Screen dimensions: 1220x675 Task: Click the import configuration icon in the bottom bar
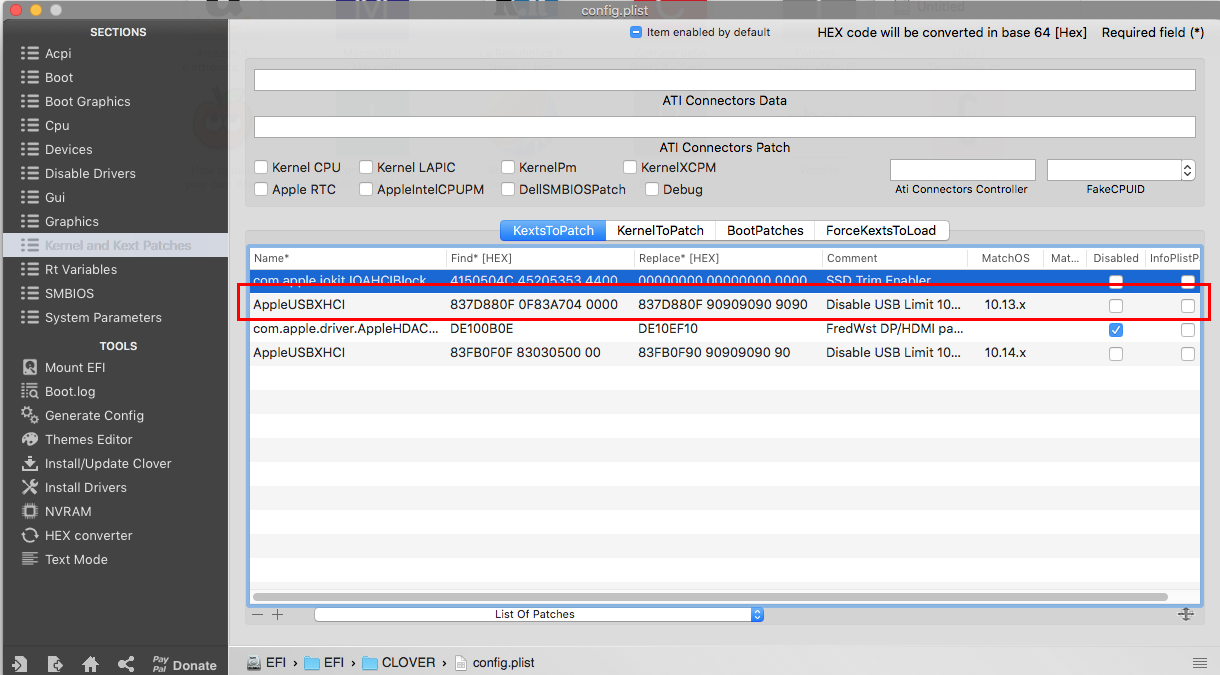(x=19, y=664)
